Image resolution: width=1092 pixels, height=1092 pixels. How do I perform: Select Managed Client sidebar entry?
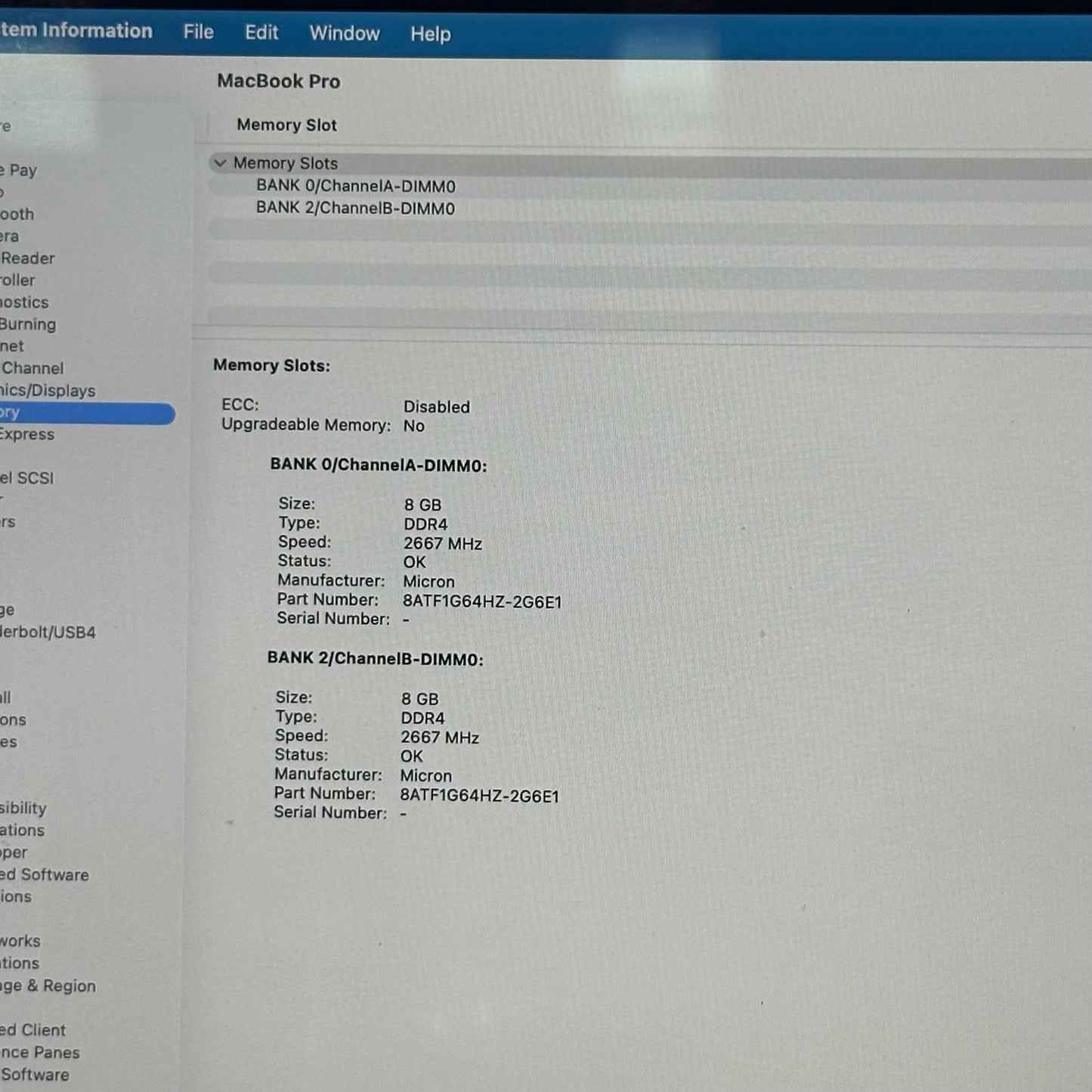33,1030
